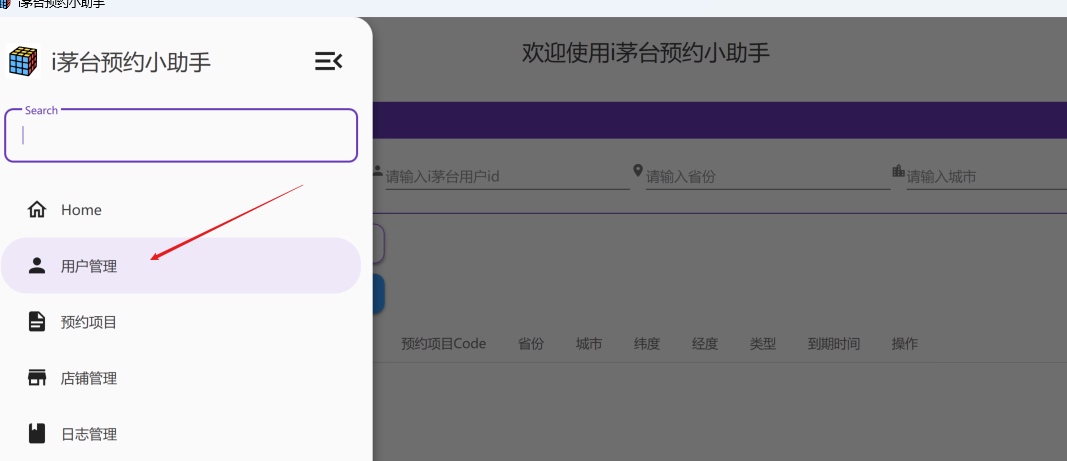The height and width of the screenshot is (461, 1067).
Task: Click the 请输入i茅台用户id field
Action: click(x=508, y=176)
